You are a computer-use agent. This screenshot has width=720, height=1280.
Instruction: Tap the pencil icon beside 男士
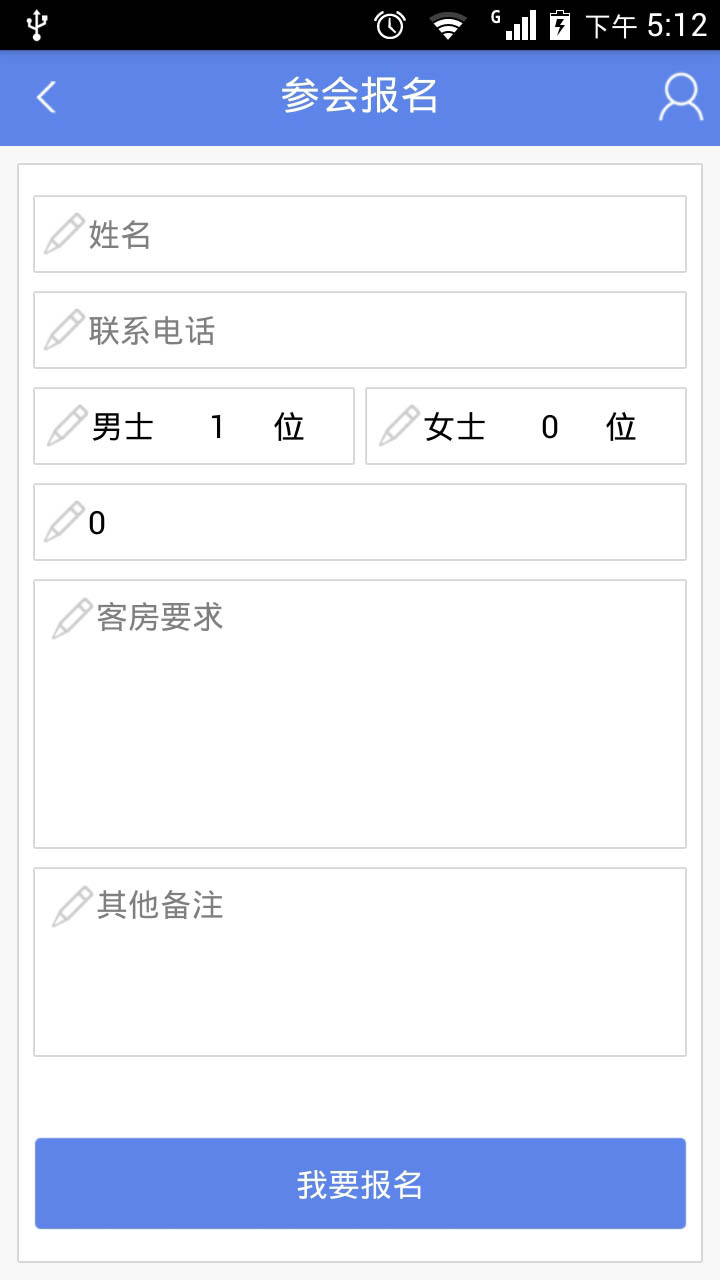pos(66,426)
